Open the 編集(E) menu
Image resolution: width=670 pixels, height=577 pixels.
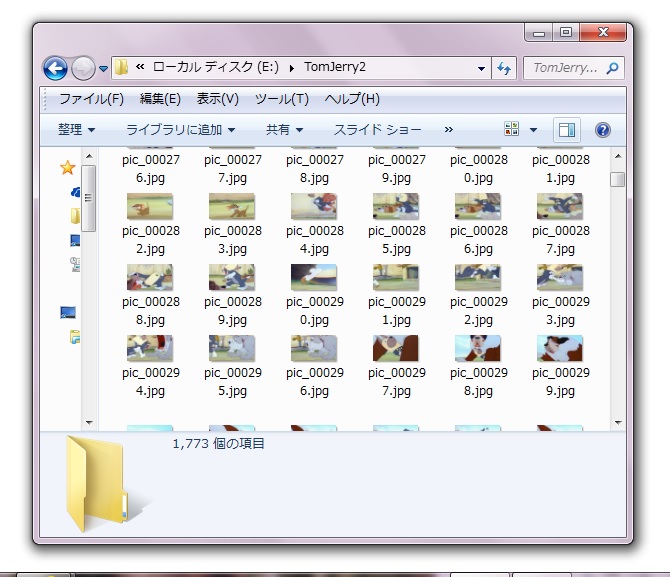pyautogui.click(x=160, y=99)
